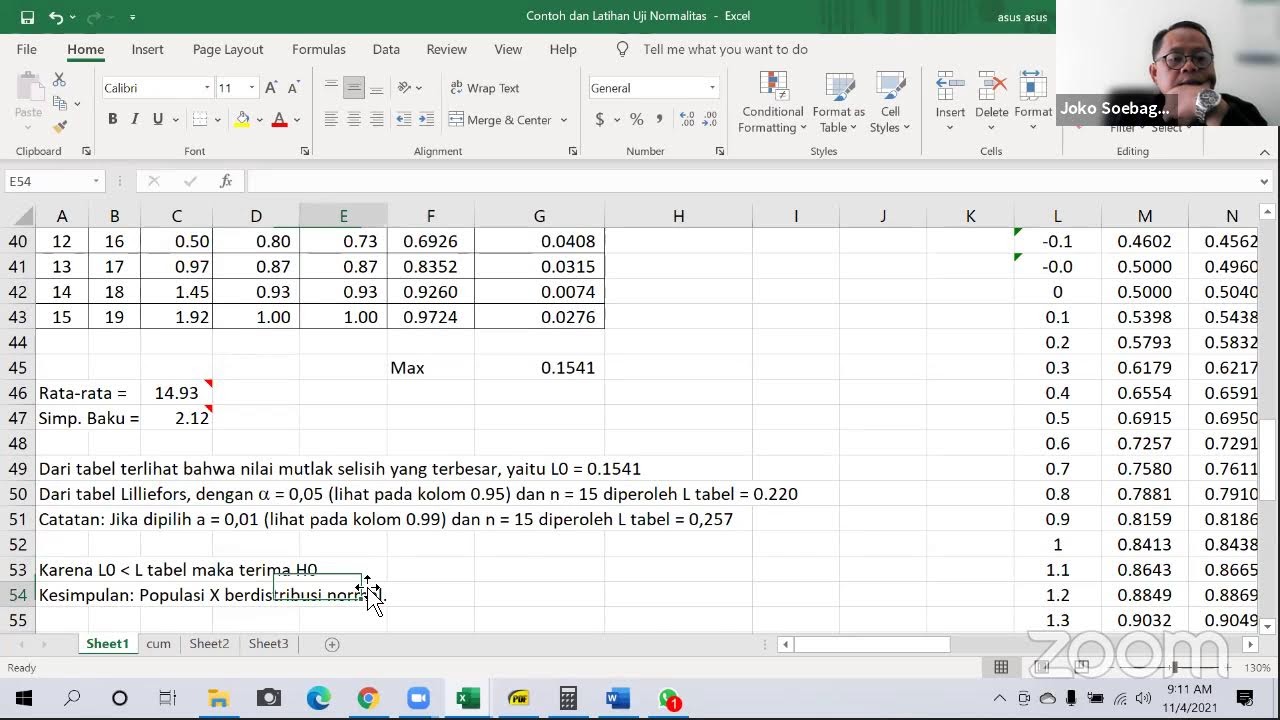The height and width of the screenshot is (720, 1280).
Task: Open the Format as Table gallery
Action: pyautogui.click(x=838, y=102)
